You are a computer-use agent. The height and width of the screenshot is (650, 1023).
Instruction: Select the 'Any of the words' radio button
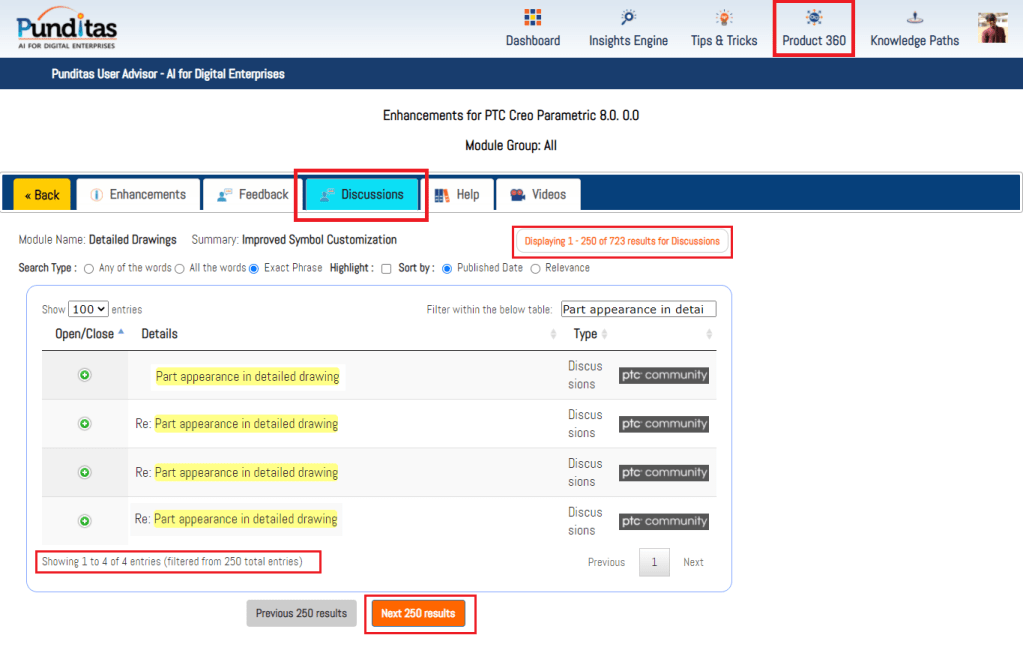(89, 268)
